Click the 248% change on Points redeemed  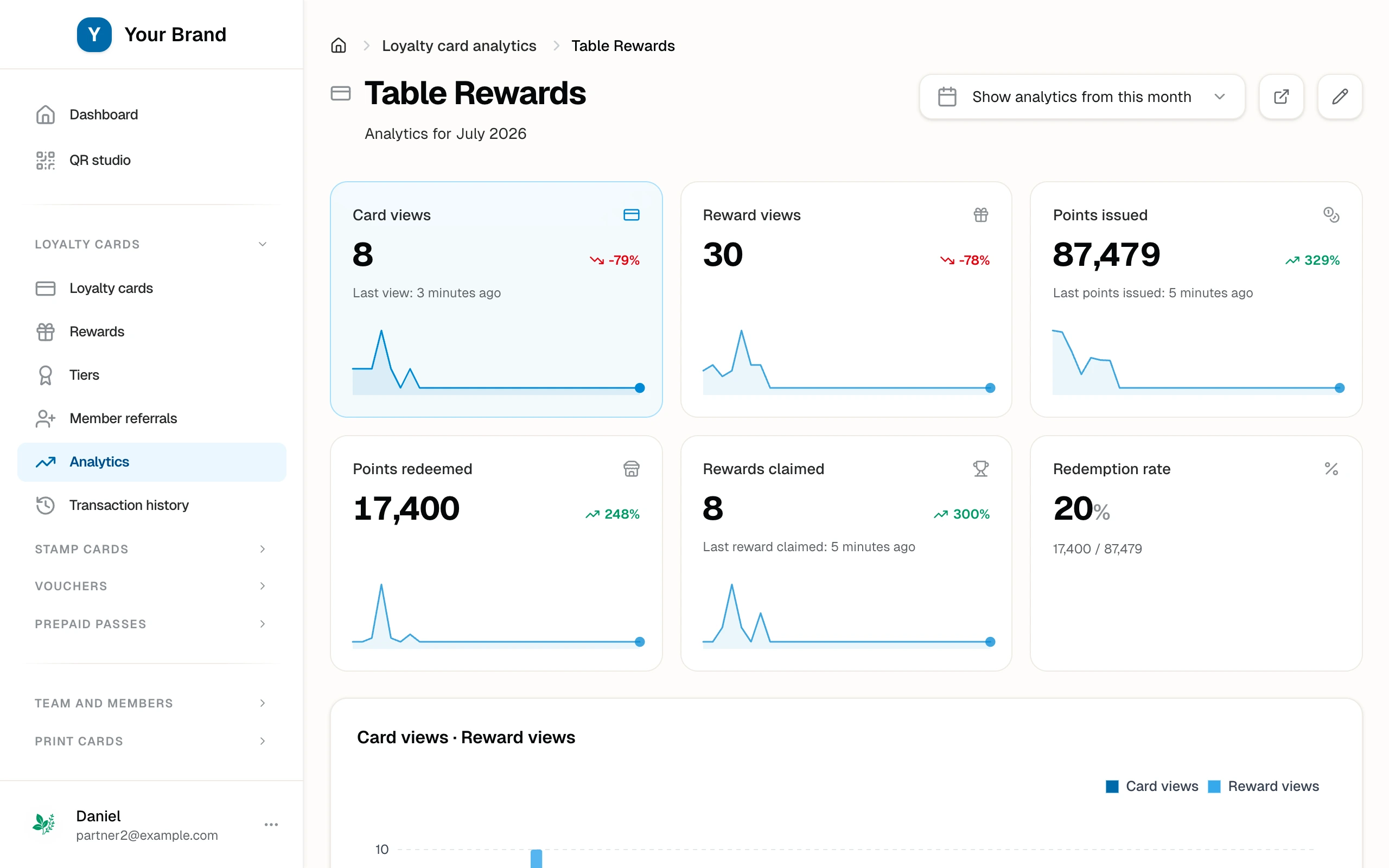tap(613, 514)
